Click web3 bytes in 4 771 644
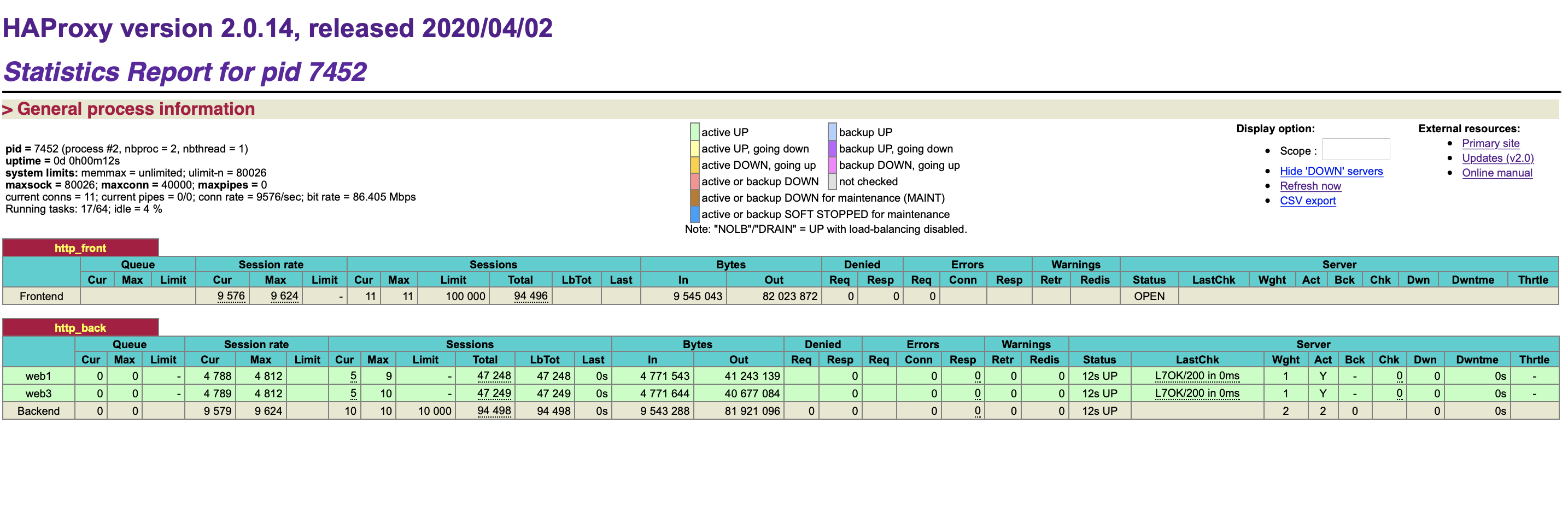This screenshot has height=505, width=1568. click(x=665, y=394)
